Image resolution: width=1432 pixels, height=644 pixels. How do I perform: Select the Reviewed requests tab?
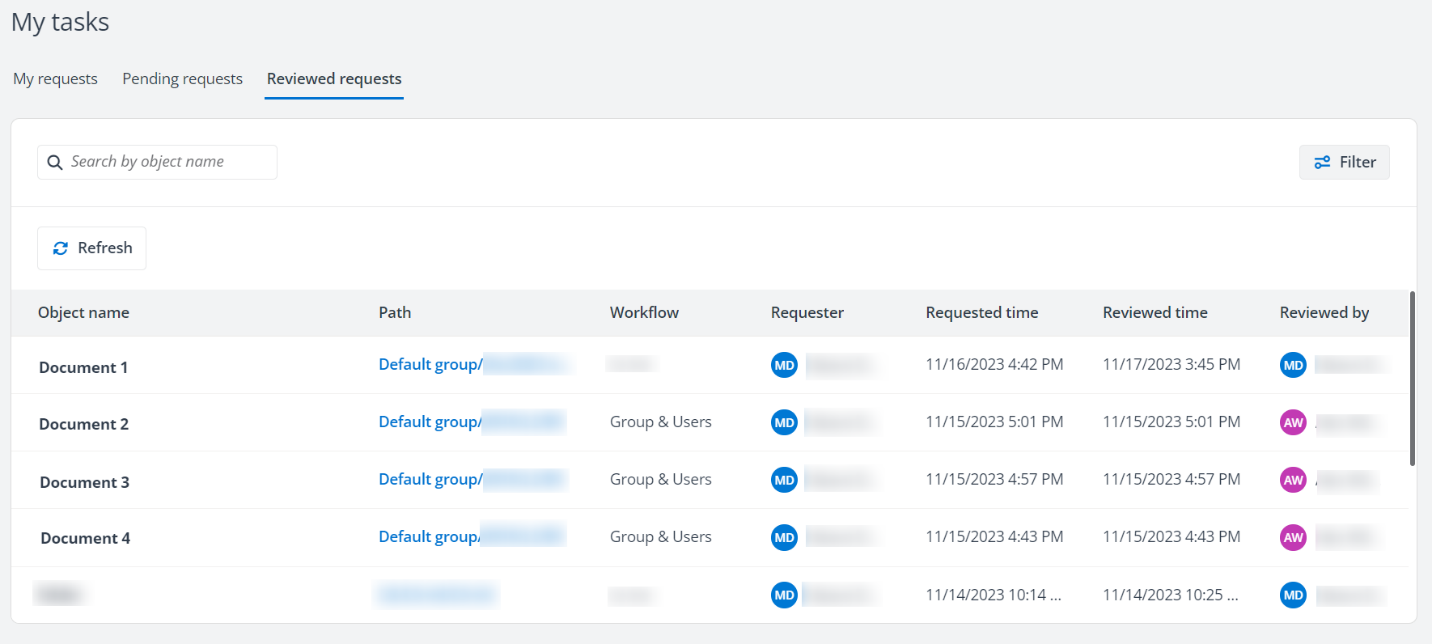pyautogui.click(x=334, y=78)
